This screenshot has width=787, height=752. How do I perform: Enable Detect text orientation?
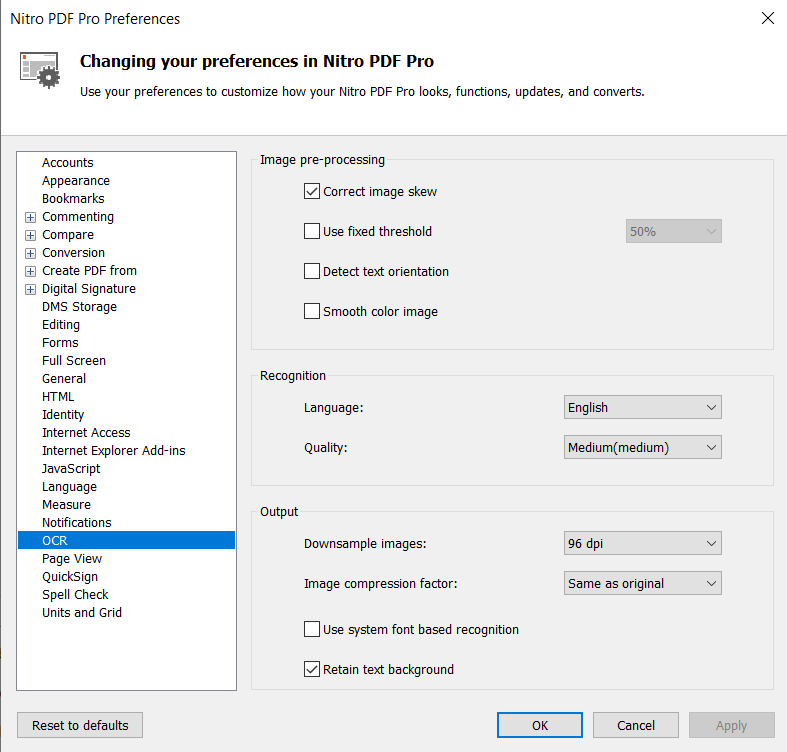pos(312,271)
